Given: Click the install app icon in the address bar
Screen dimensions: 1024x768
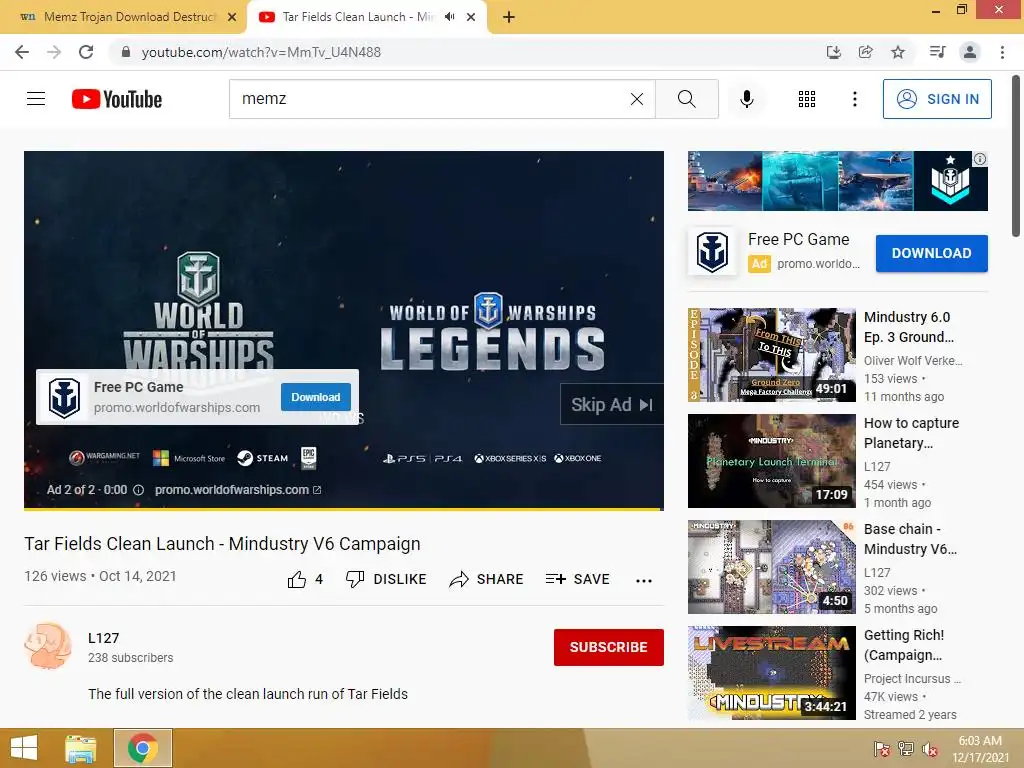Looking at the screenshot, I should click(x=834, y=52).
